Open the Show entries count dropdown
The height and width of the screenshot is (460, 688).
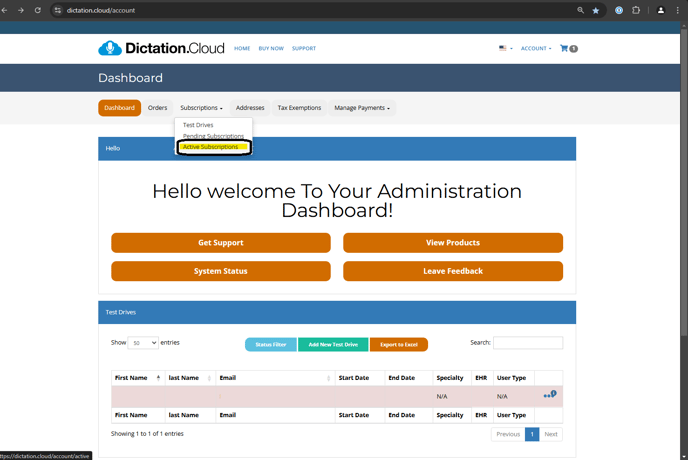[143, 343]
